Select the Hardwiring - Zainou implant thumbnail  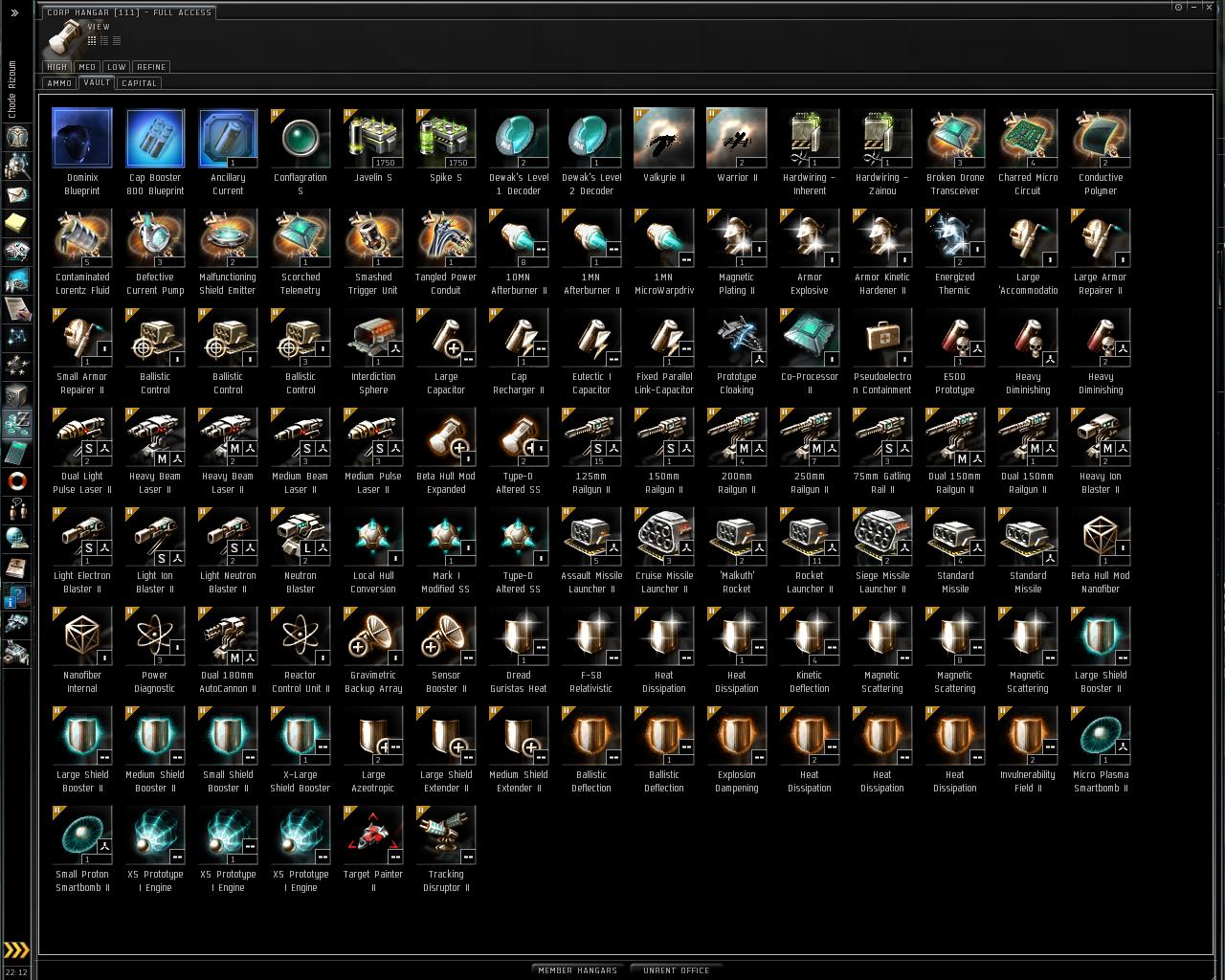click(882, 139)
